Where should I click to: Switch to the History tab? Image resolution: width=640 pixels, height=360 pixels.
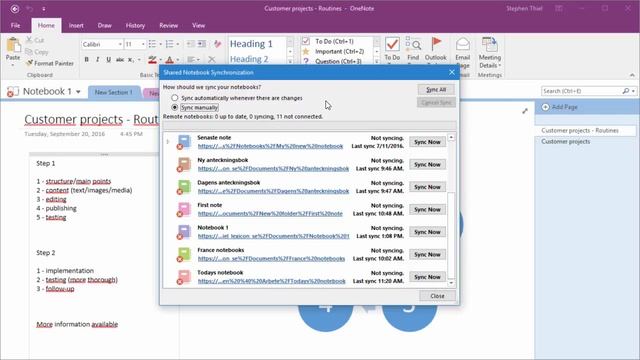[135, 25]
